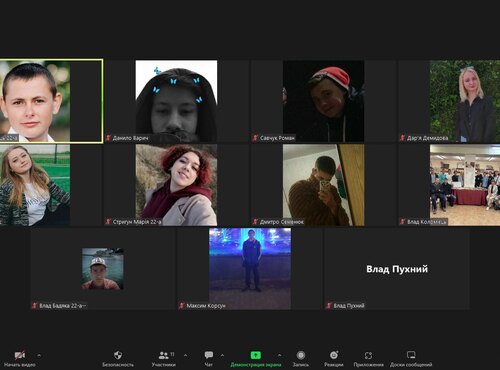The width and height of the screenshot is (500, 370).
Task: Click muted mic icon of Дар'я Демидова
Action: 403,138
